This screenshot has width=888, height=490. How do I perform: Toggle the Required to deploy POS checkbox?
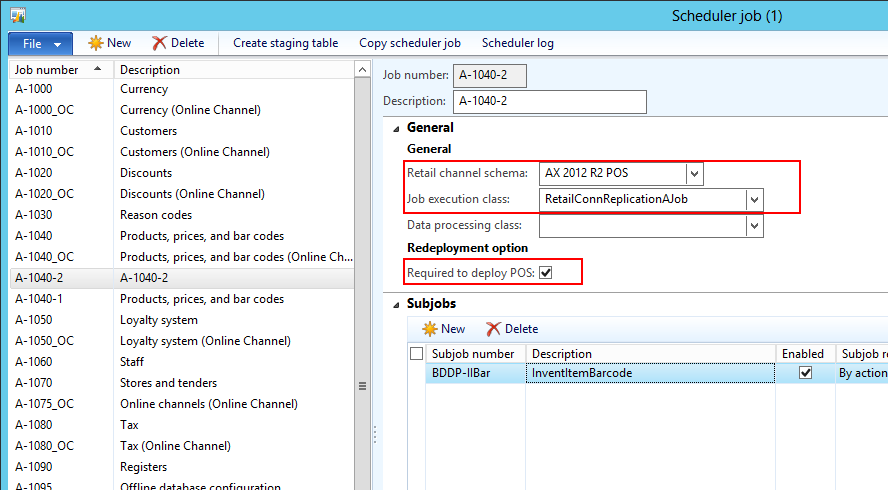point(545,272)
